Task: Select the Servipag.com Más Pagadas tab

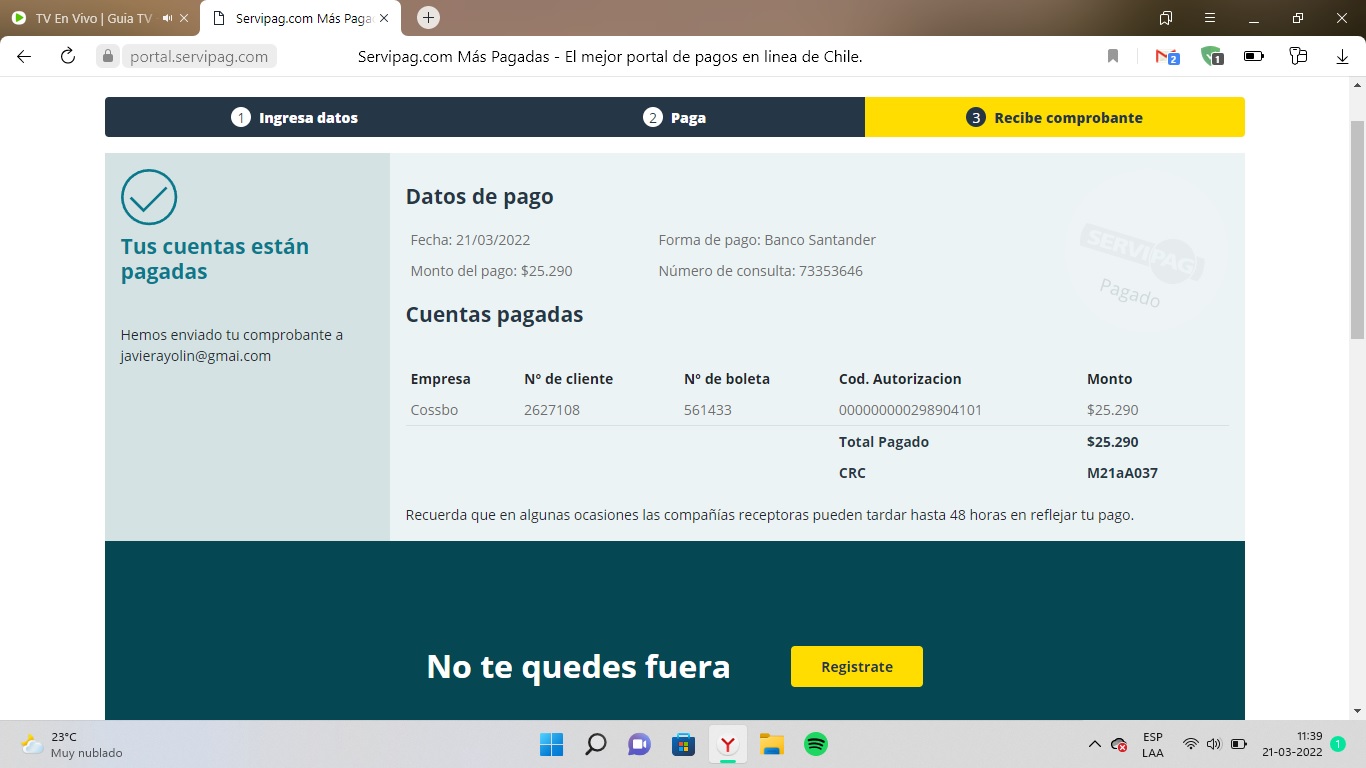Action: click(x=300, y=18)
